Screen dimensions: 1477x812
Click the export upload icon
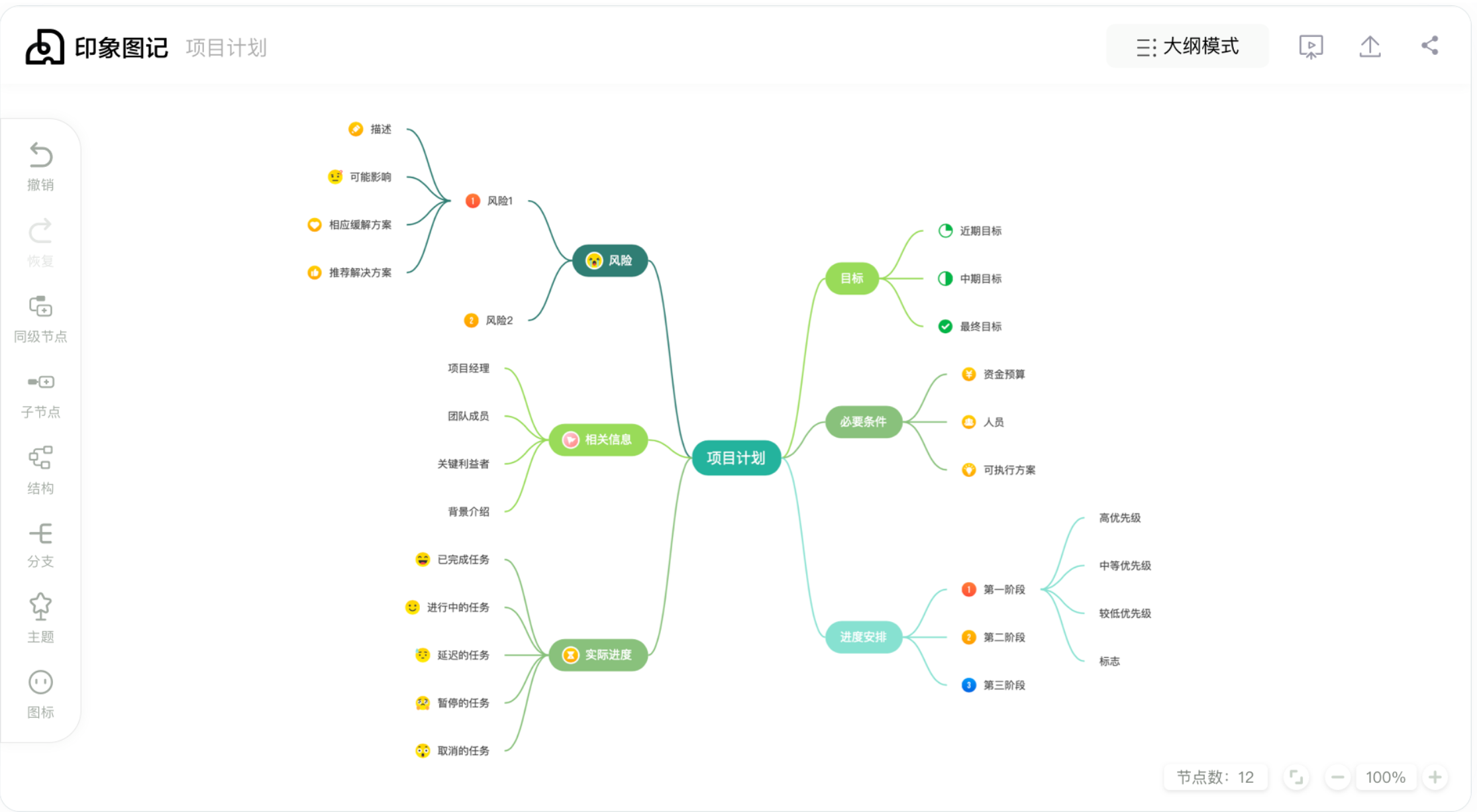tap(1370, 46)
